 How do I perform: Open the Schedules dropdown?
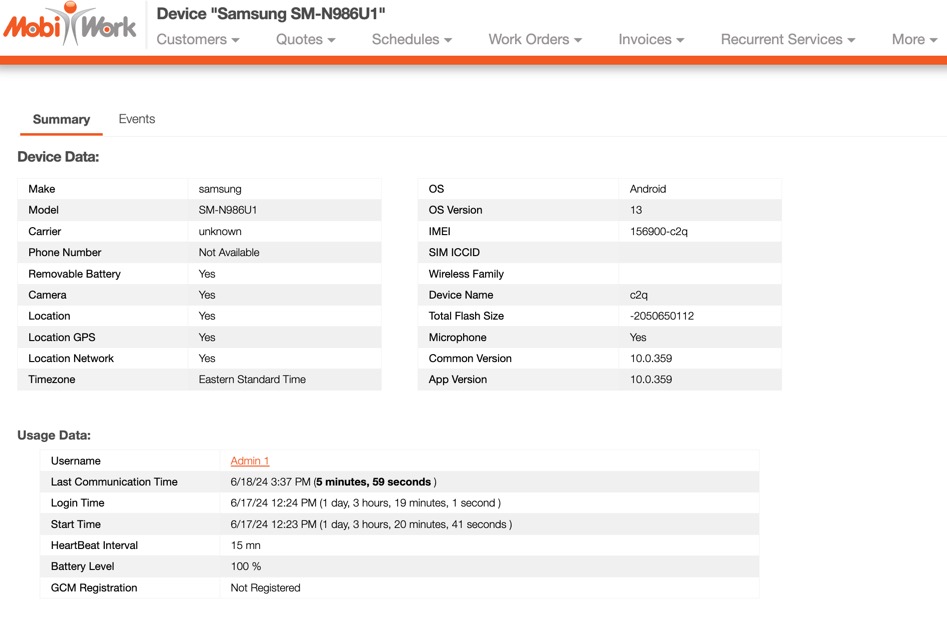point(411,40)
